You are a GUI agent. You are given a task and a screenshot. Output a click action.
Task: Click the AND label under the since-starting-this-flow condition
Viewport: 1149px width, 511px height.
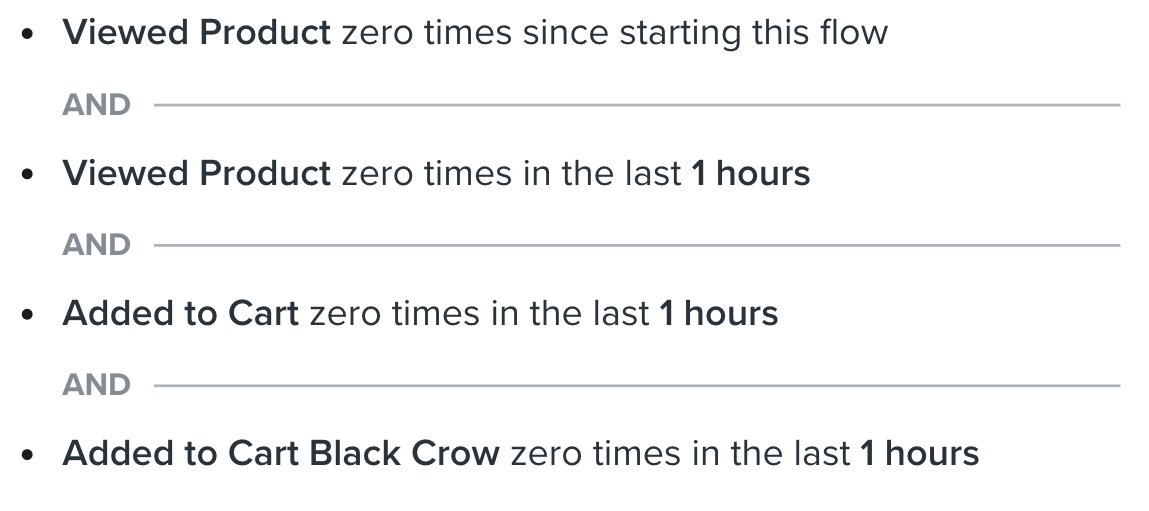(x=97, y=105)
